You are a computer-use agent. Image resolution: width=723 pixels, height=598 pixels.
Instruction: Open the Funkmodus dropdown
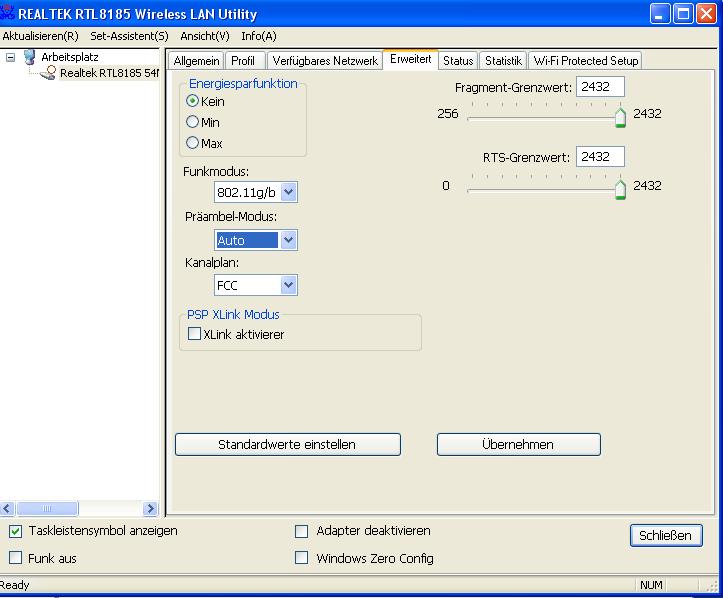pos(288,193)
